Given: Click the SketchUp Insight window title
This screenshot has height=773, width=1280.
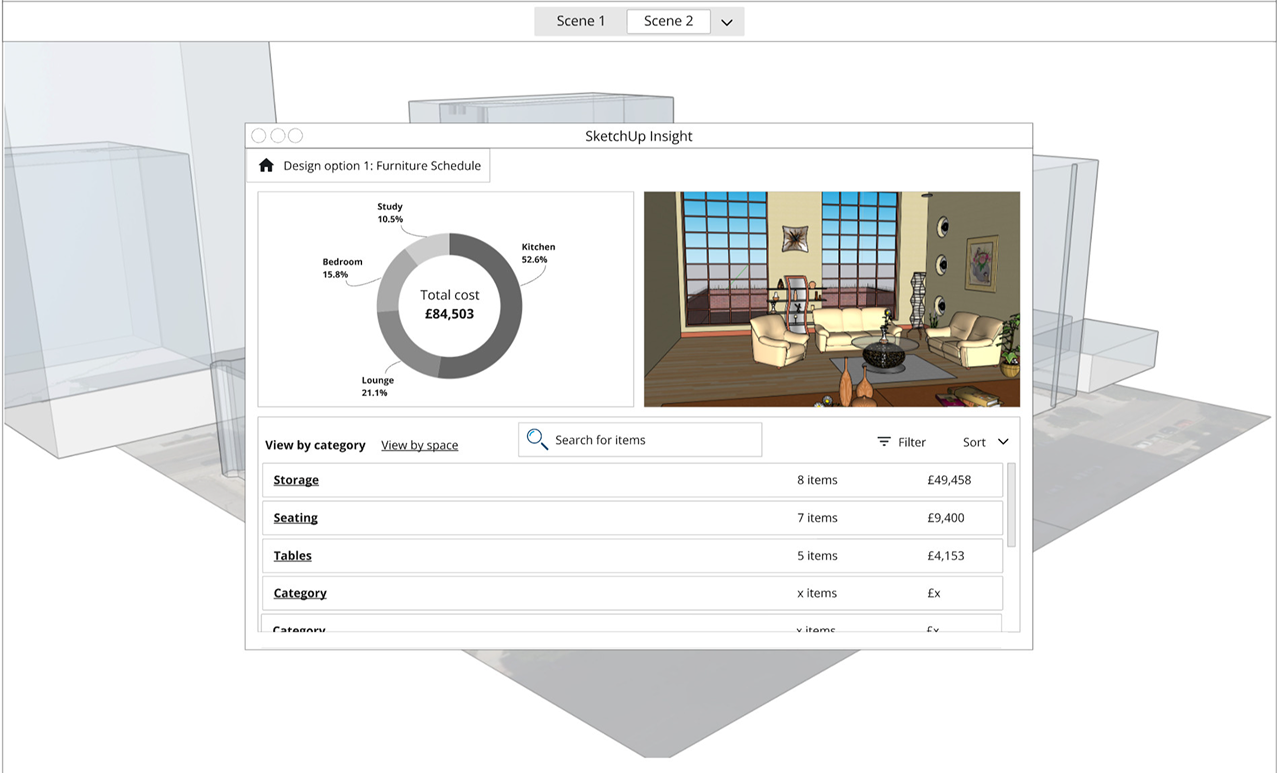Looking at the screenshot, I should pos(639,136).
